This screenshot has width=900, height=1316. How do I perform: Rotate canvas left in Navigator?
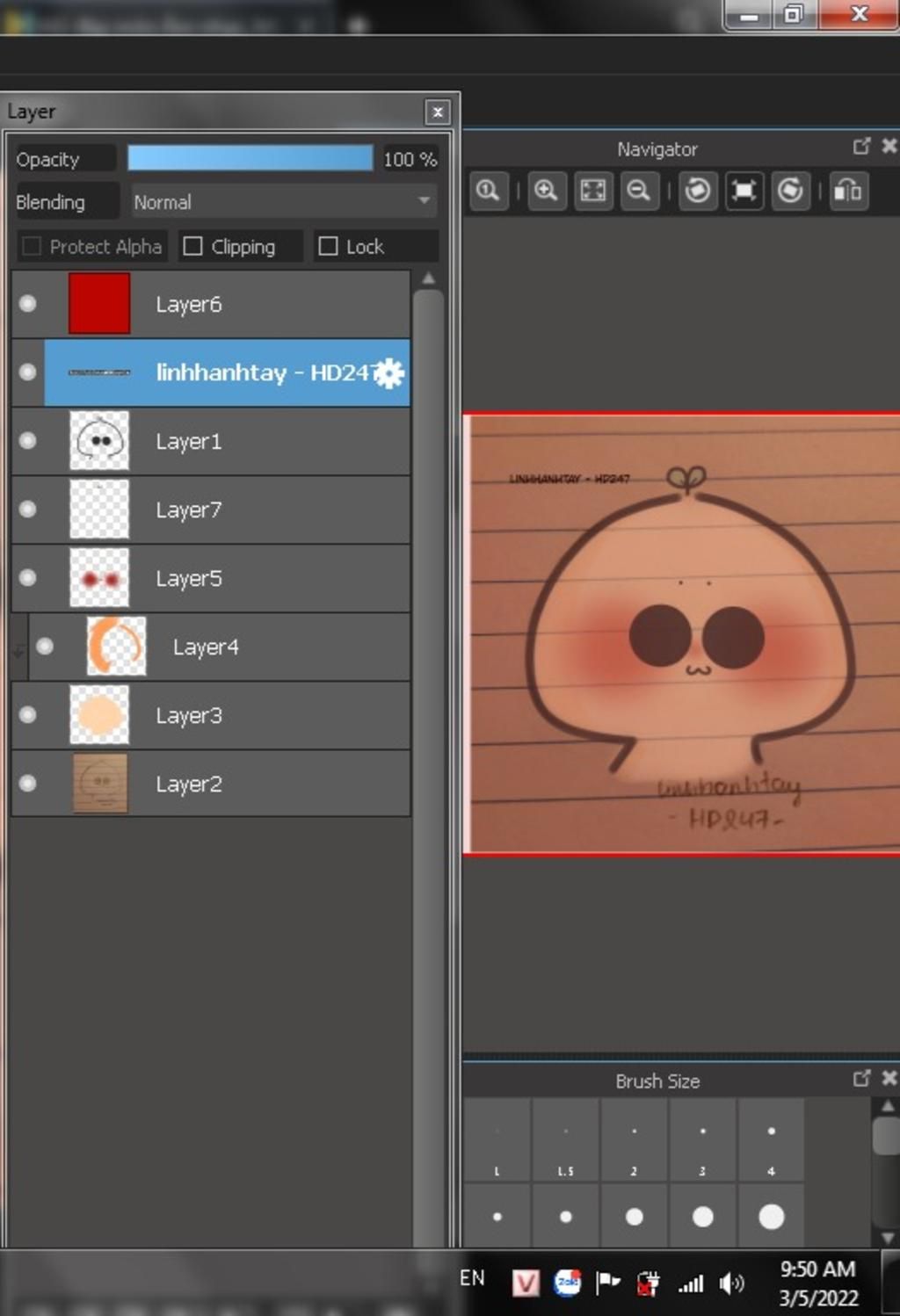click(698, 191)
